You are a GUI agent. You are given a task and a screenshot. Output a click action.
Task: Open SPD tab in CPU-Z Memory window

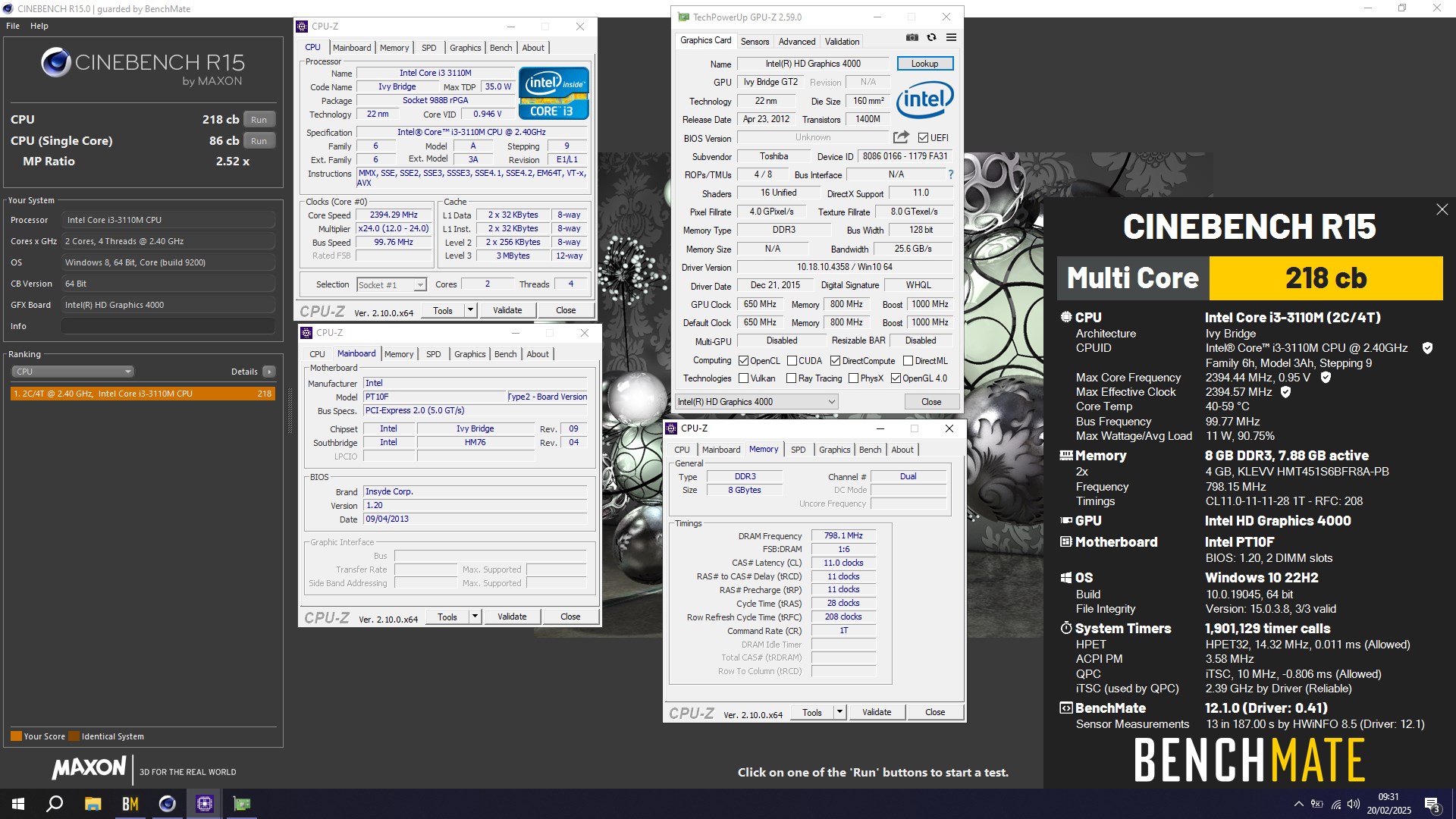tap(798, 450)
